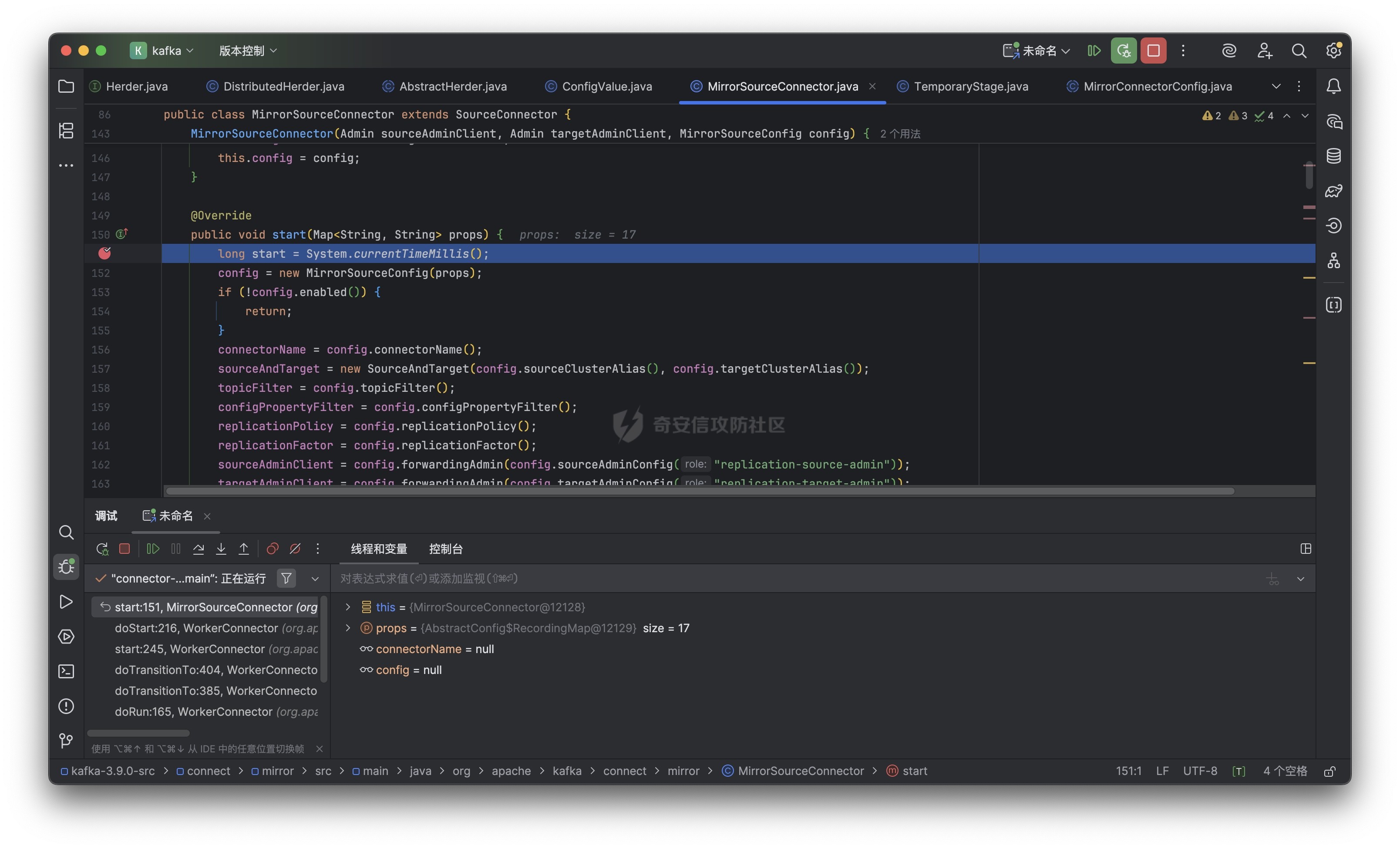Open more tool windows ellipsis in left sidebar
The image size is (1400, 849).
[x=66, y=165]
